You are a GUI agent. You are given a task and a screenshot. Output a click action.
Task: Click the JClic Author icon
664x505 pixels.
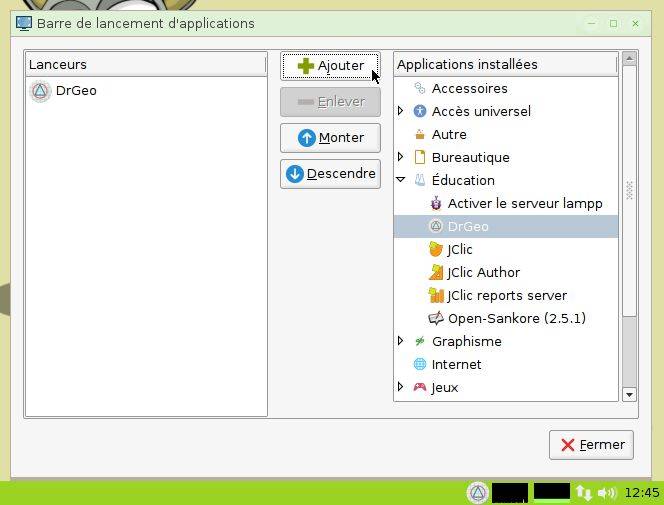tap(436, 272)
